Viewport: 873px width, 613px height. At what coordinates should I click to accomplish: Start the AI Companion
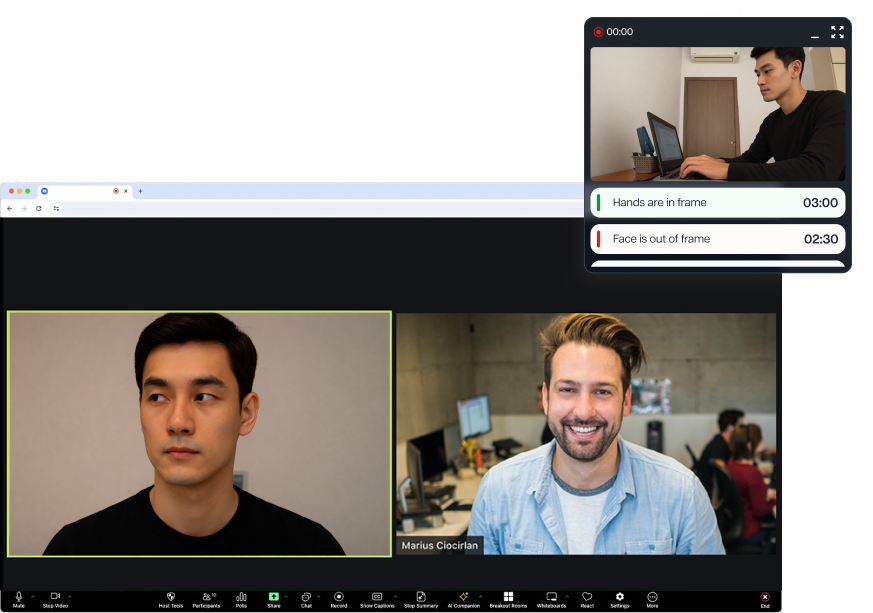463,598
